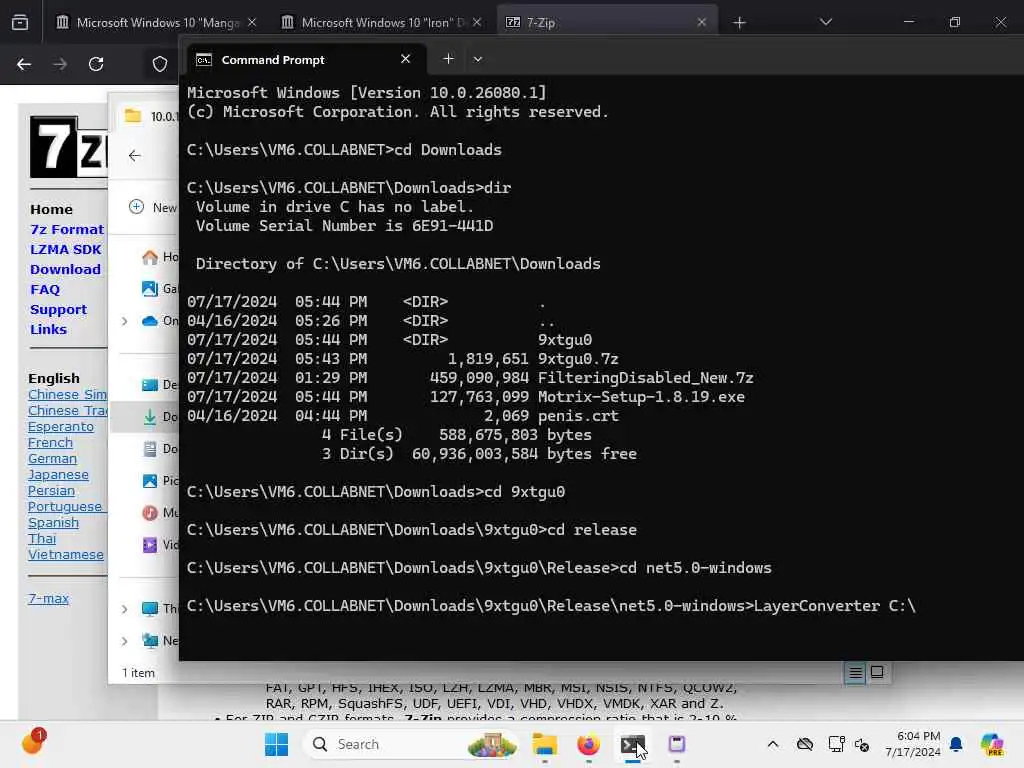1024x768 pixels.
Task: Click the browser forward arrow button
Action: 59,64
